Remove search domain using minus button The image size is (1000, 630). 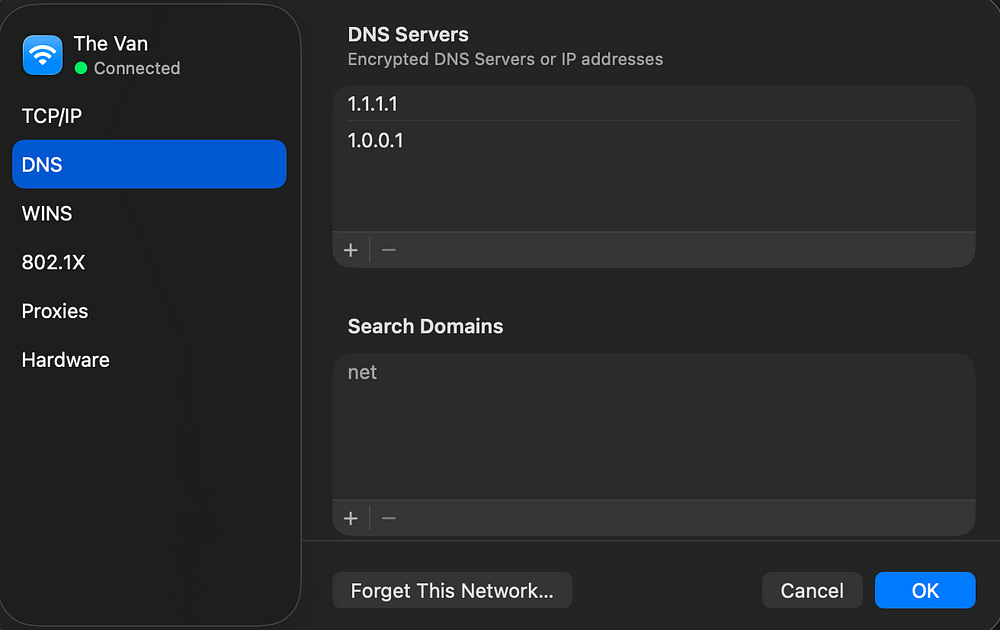click(389, 518)
